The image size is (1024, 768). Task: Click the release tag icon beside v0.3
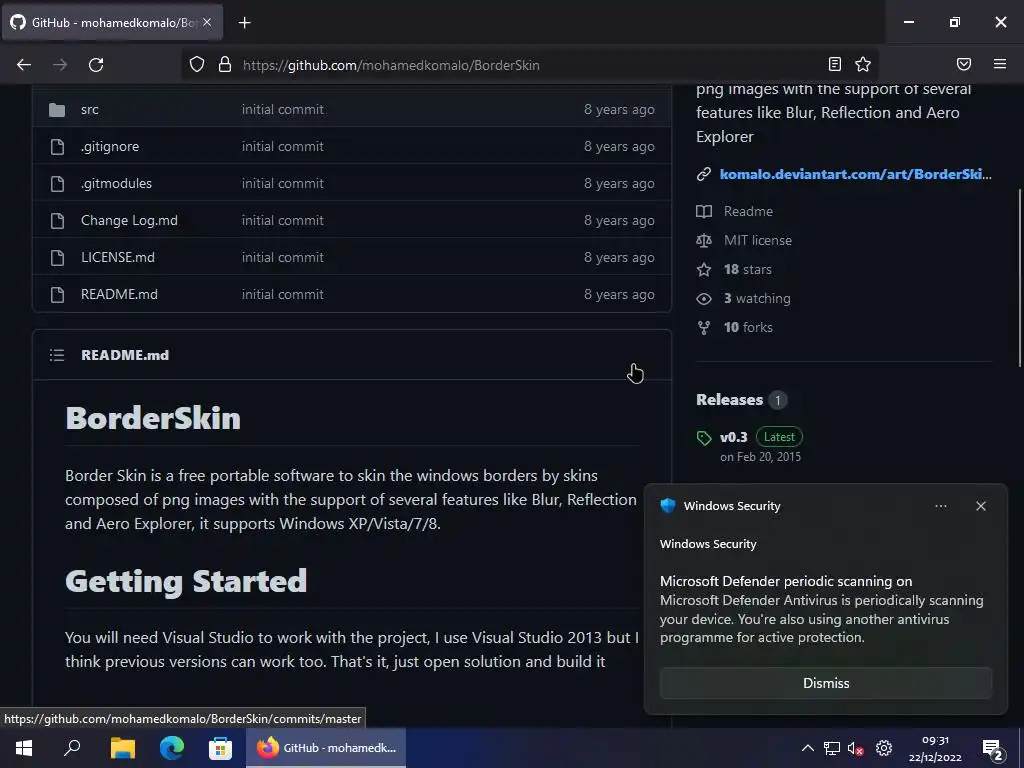[703, 438]
